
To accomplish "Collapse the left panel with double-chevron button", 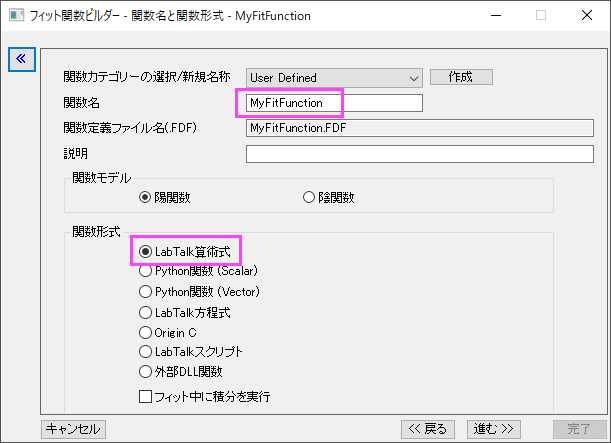I will [x=22, y=59].
